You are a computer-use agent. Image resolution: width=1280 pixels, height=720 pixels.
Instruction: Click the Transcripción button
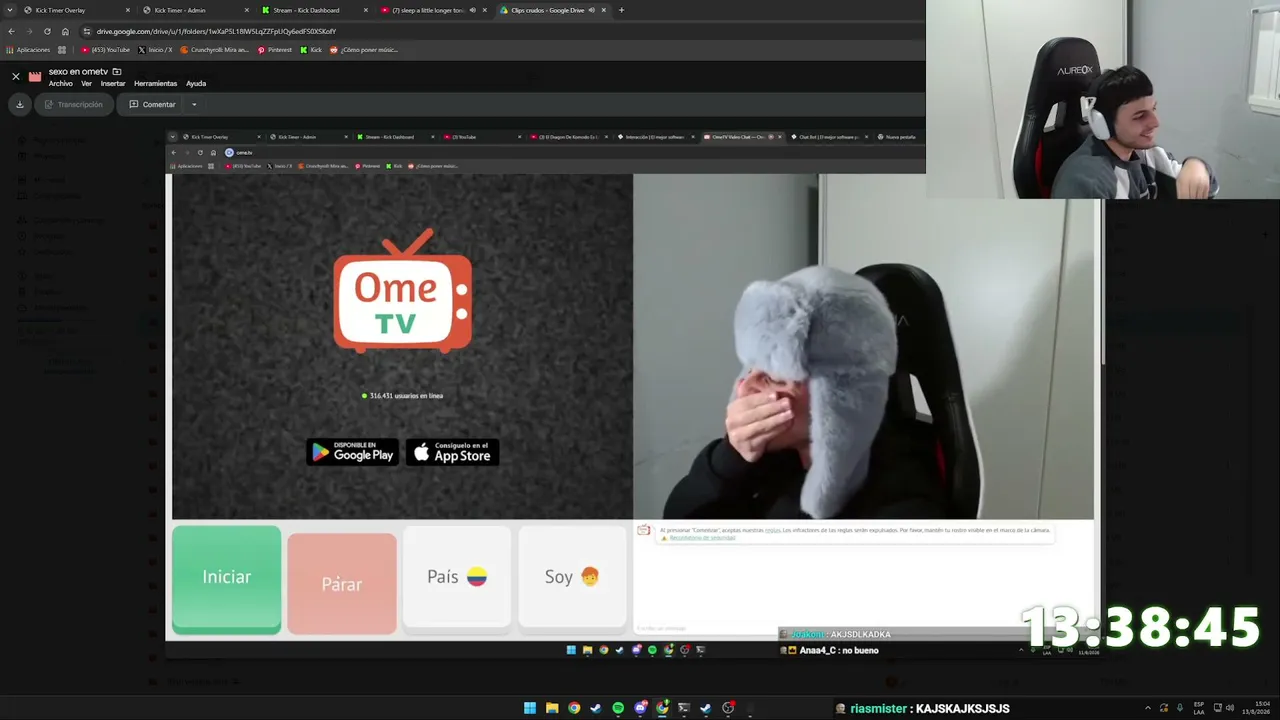[73, 104]
